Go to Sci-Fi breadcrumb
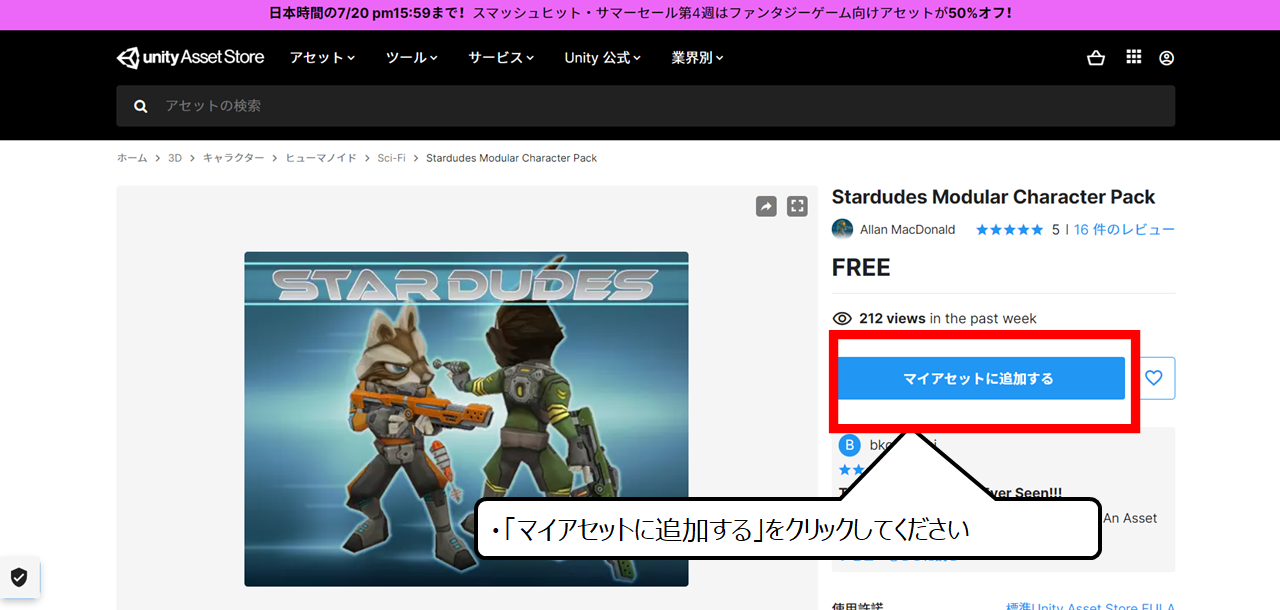1280x610 pixels. pyautogui.click(x=391, y=158)
